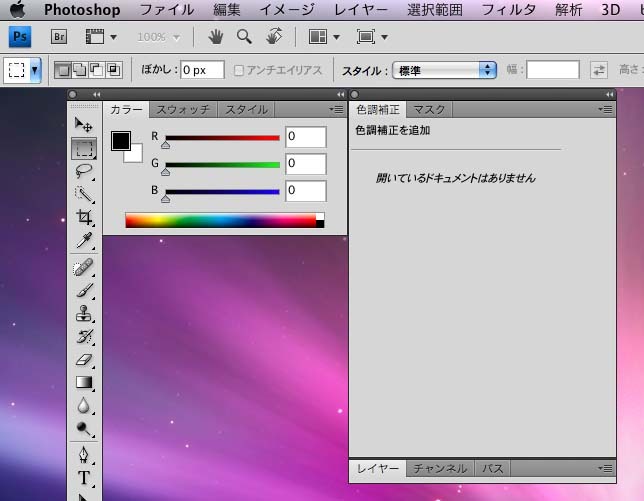This screenshot has width=644, height=501.
Task: Collapse the toolbox with double arrows
Action: pos(97,94)
